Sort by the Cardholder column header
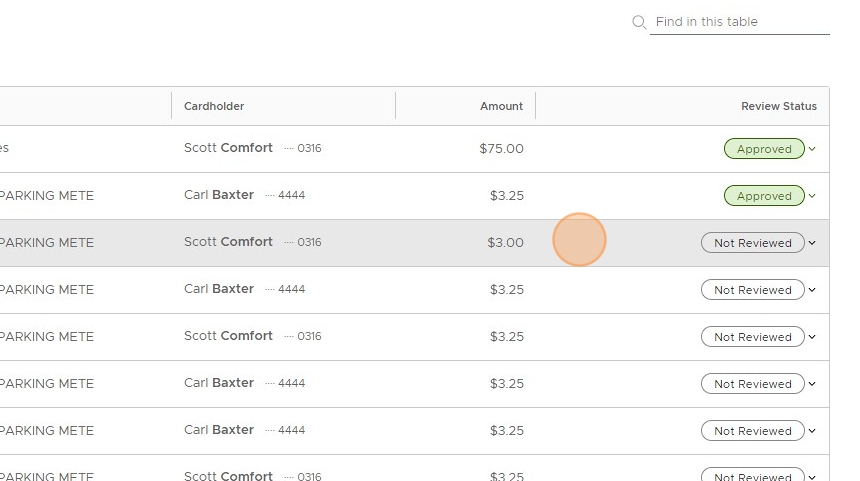The image size is (860, 481). 214,106
